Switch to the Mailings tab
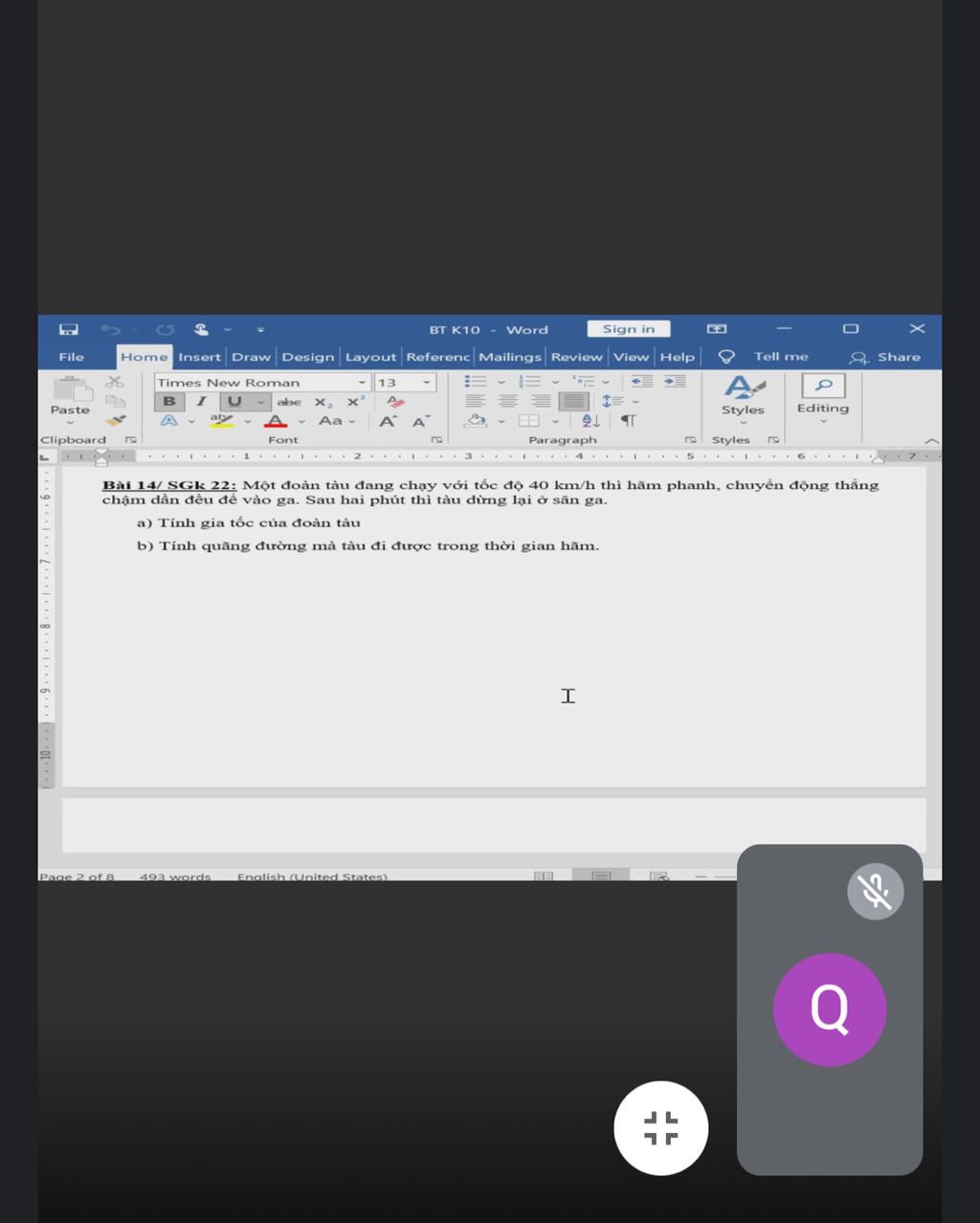Image resolution: width=980 pixels, height=1223 pixels. coord(509,356)
